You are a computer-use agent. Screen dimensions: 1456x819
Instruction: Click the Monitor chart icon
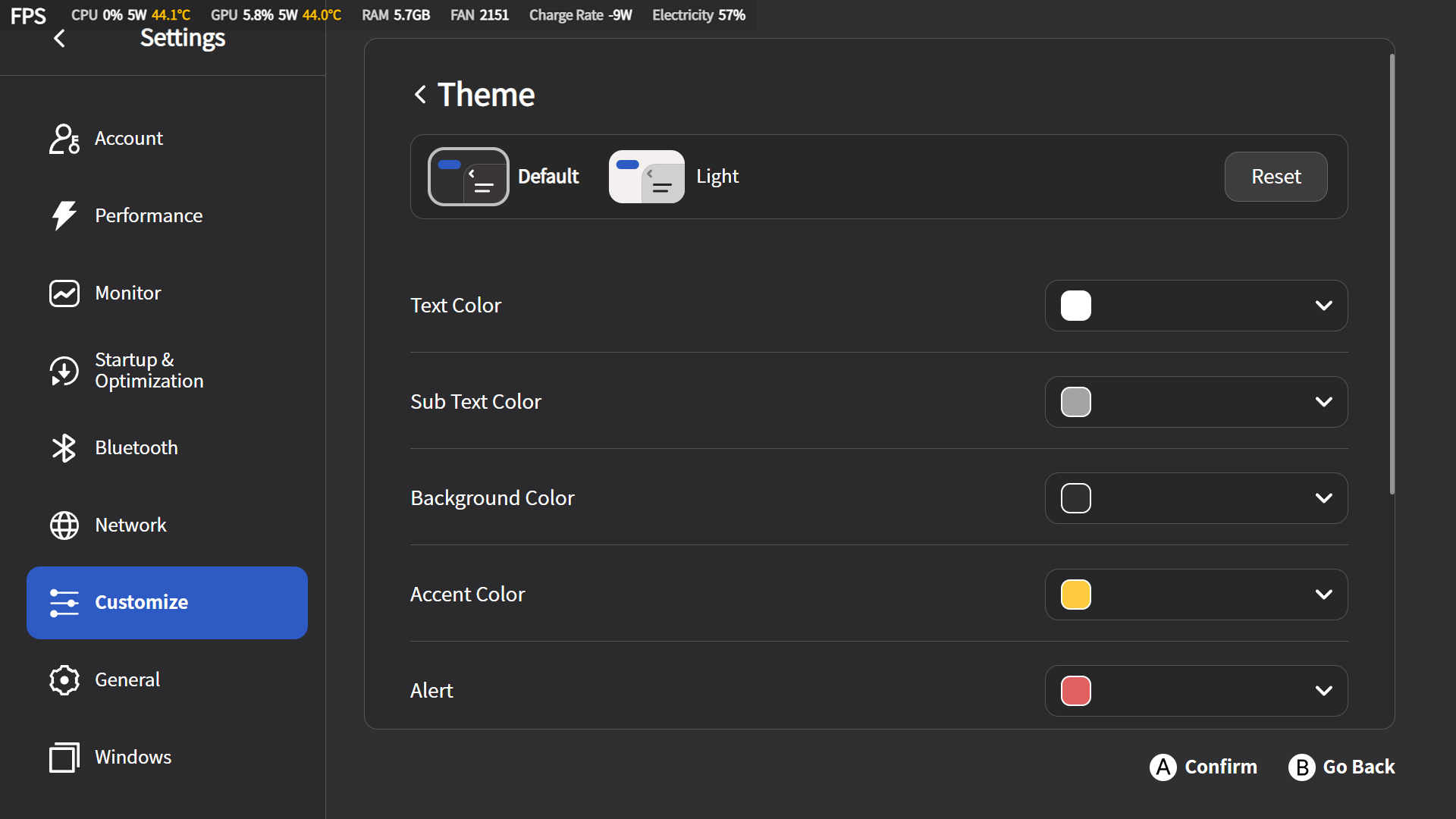tap(64, 293)
